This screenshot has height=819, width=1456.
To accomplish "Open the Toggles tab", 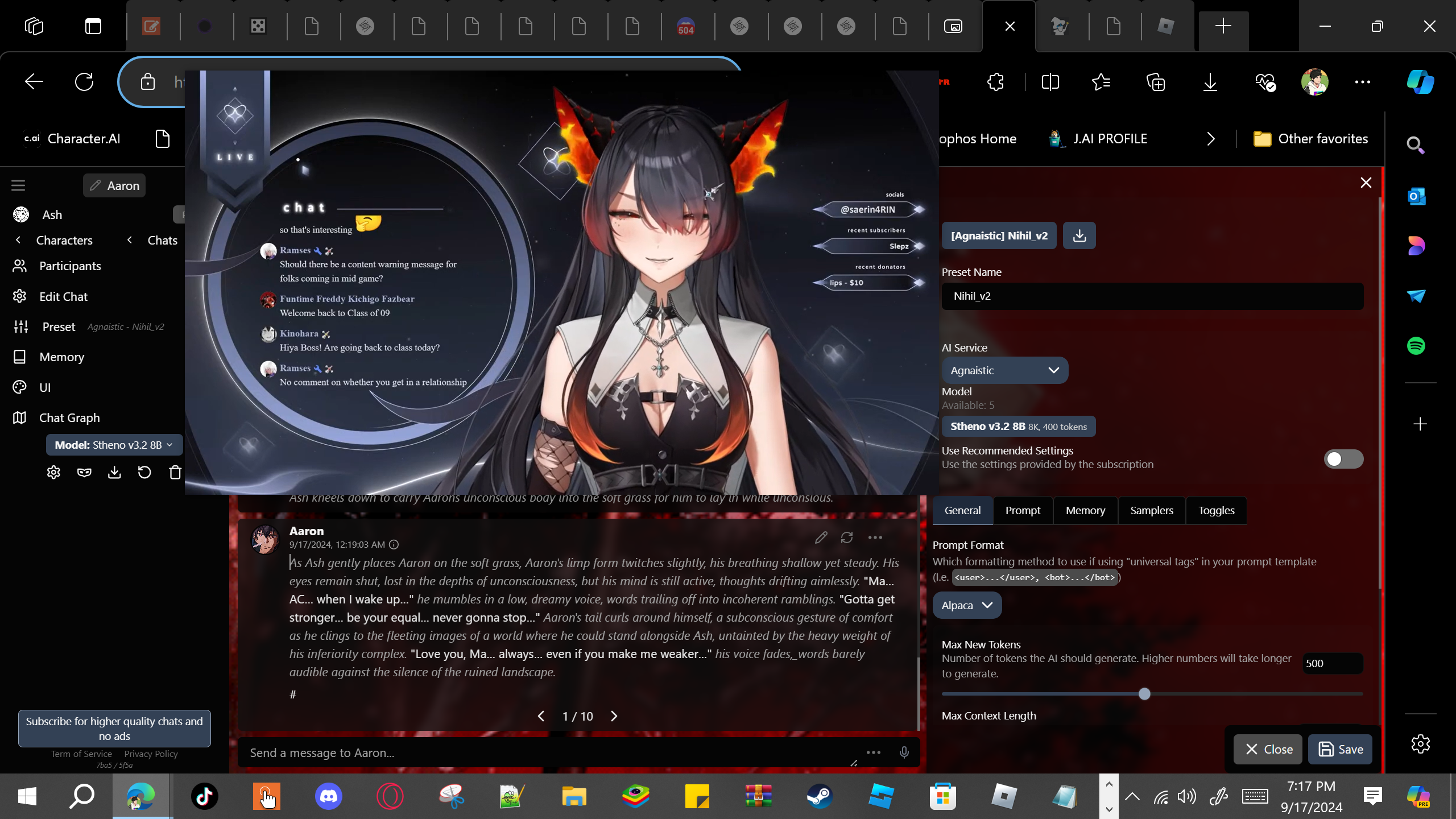I will [x=1216, y=510].
